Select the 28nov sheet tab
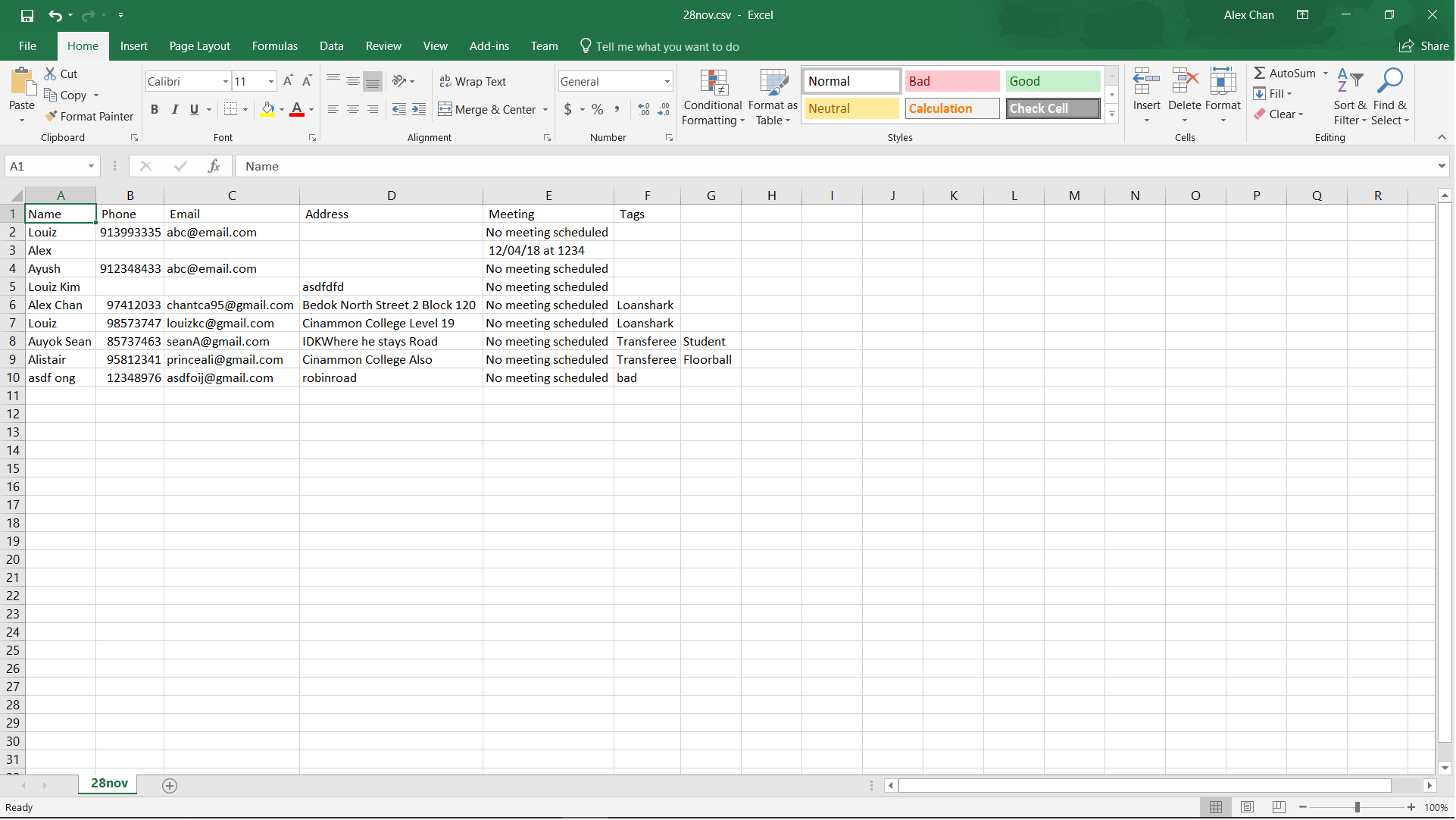 point(109,784)
